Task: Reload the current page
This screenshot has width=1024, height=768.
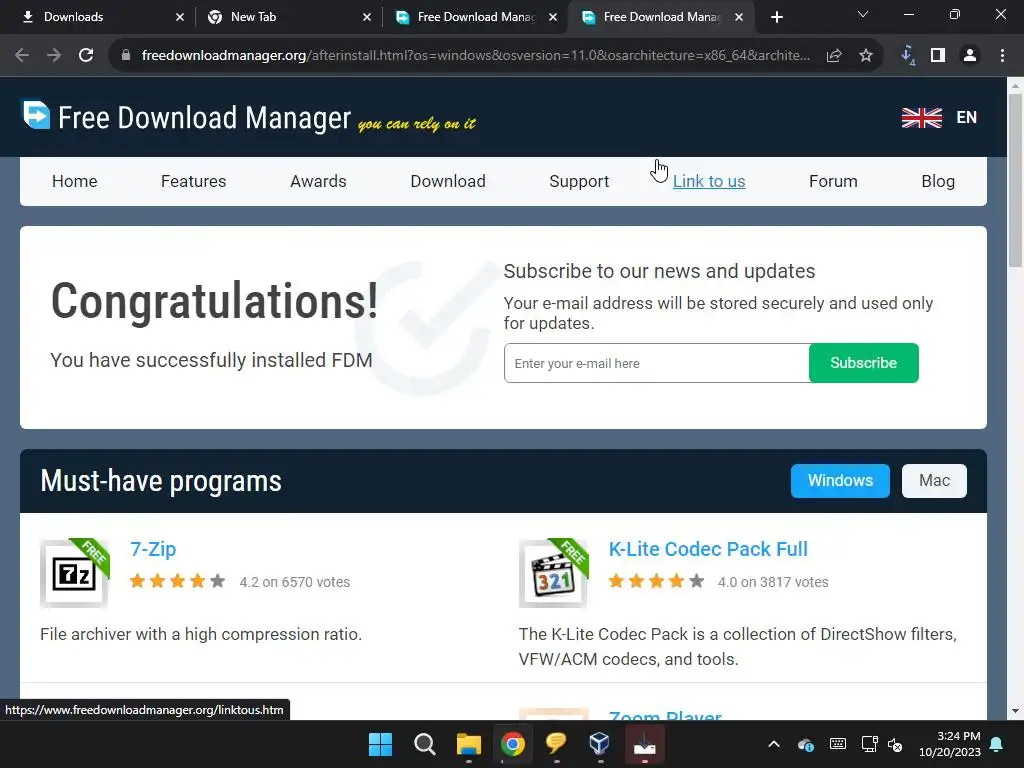Action: (x=86, y=56)
